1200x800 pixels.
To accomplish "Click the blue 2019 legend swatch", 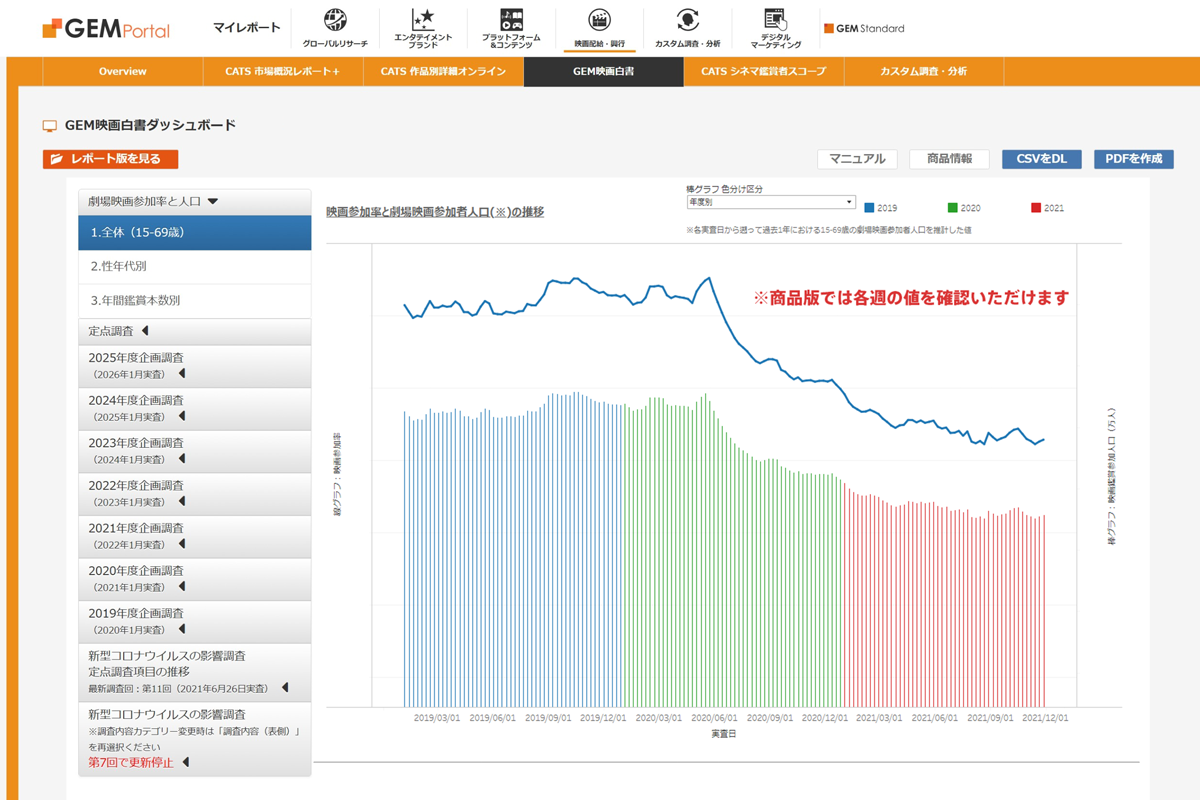I will pos(869,208).
